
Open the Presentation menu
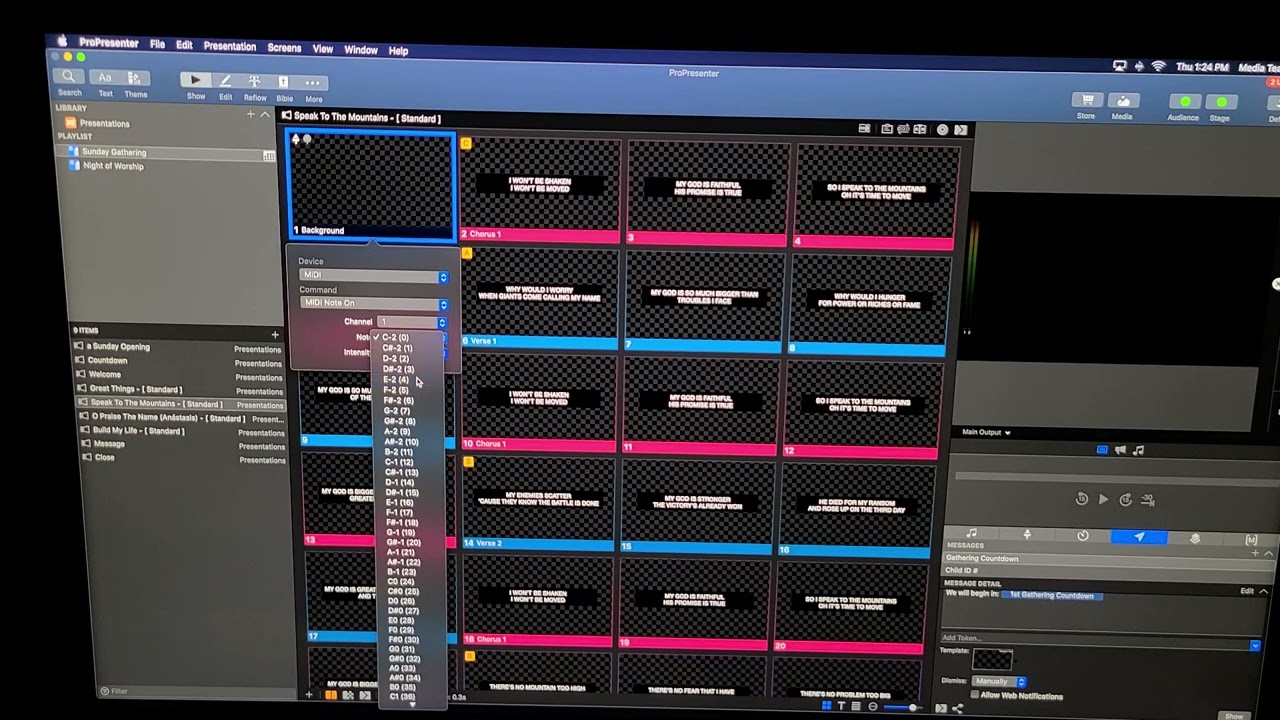click(230, 46)
